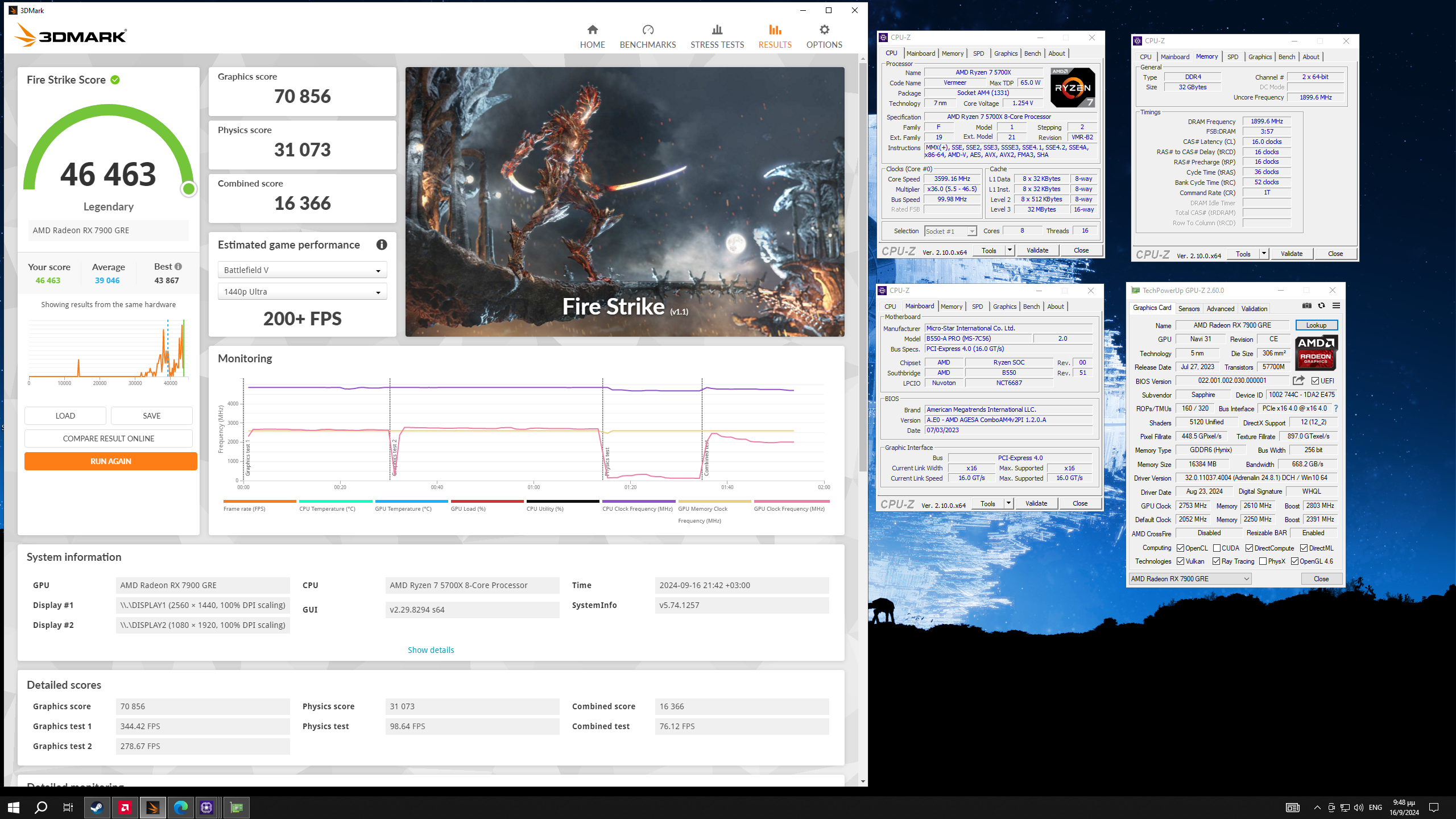Click the info icon beside Estimated game performance
The image size is (1456, 819).
point(382,245)
